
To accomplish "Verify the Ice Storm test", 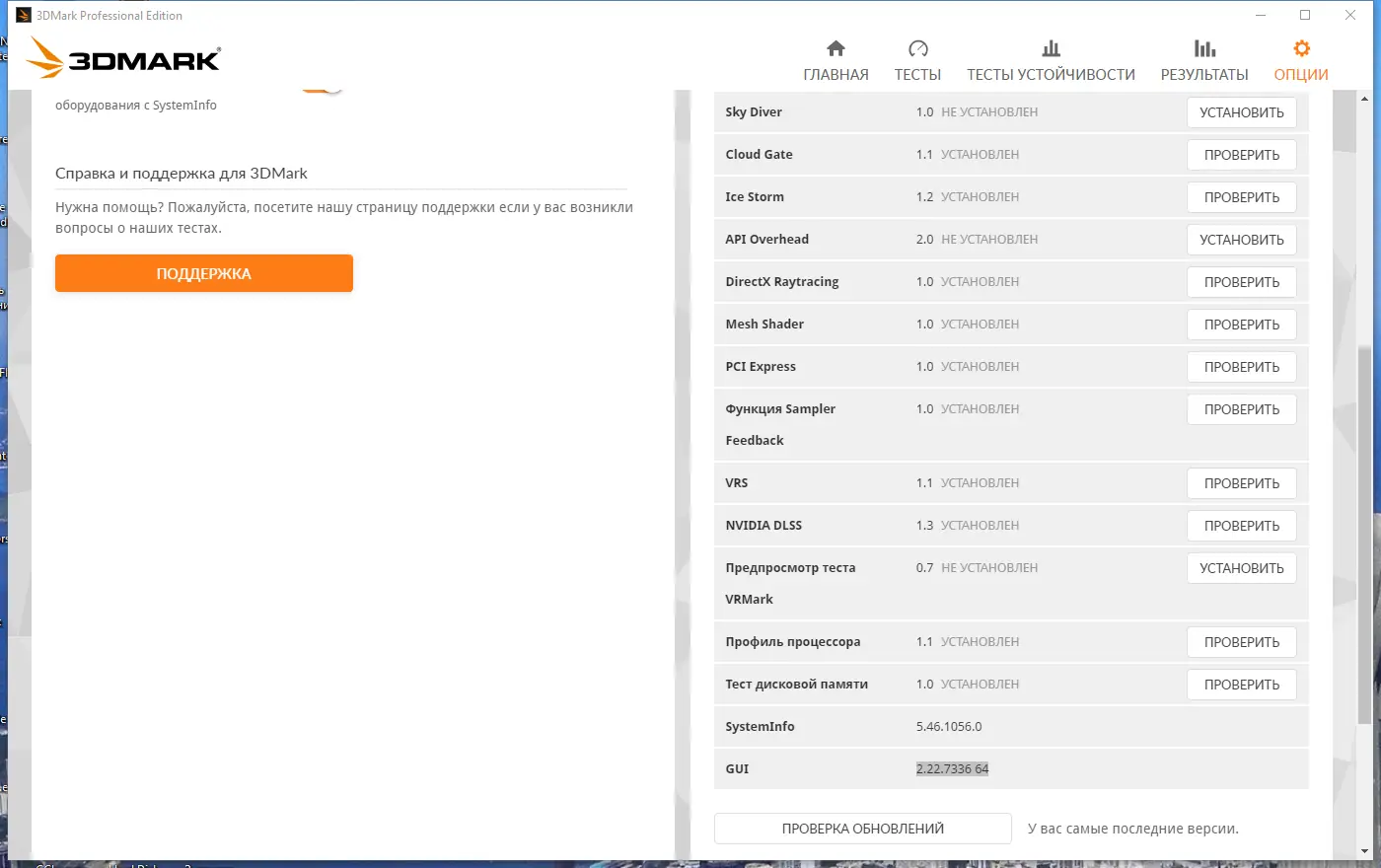I will click(1242, 197).
